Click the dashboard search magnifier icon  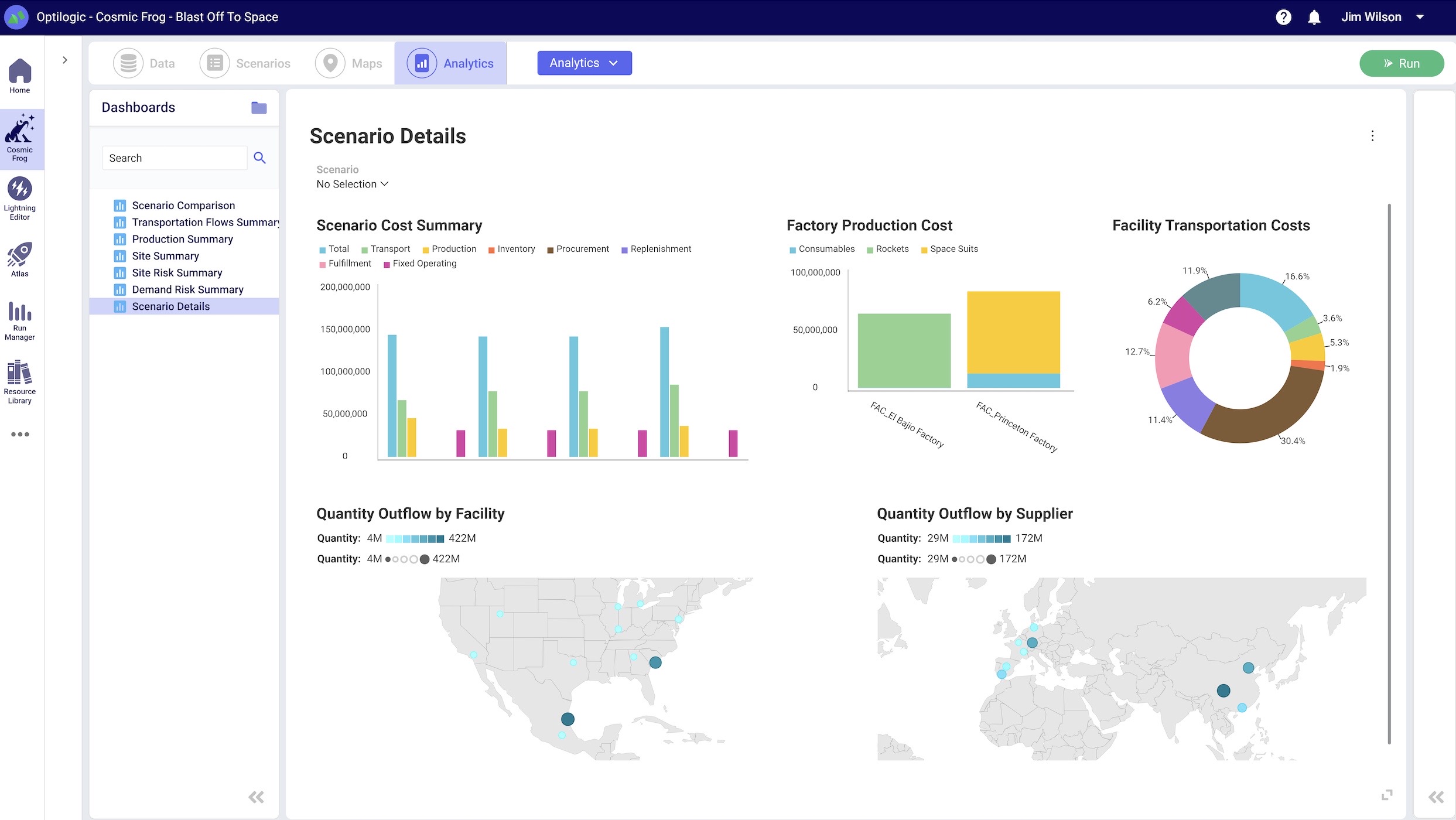259,158
